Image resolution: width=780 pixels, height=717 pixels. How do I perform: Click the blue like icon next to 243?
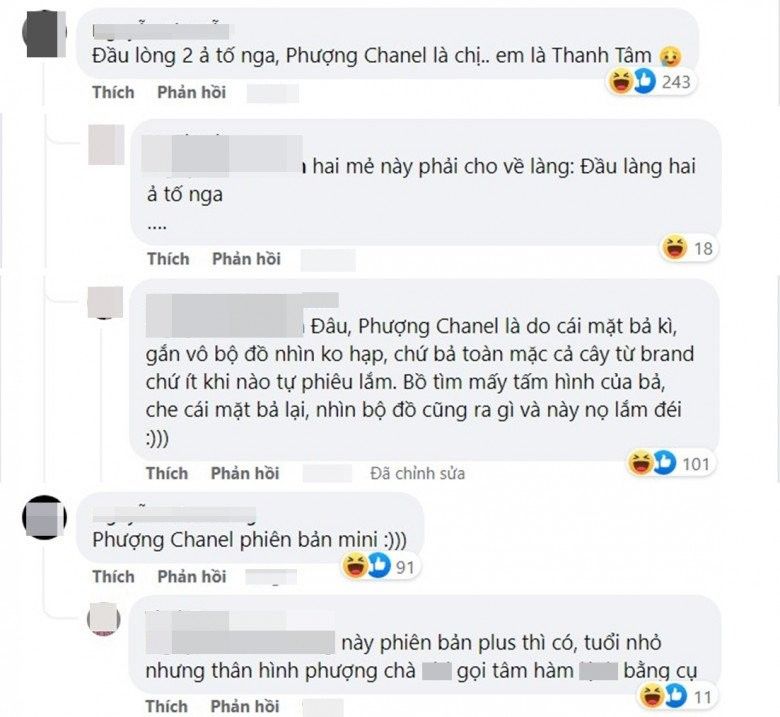[644, 81]
